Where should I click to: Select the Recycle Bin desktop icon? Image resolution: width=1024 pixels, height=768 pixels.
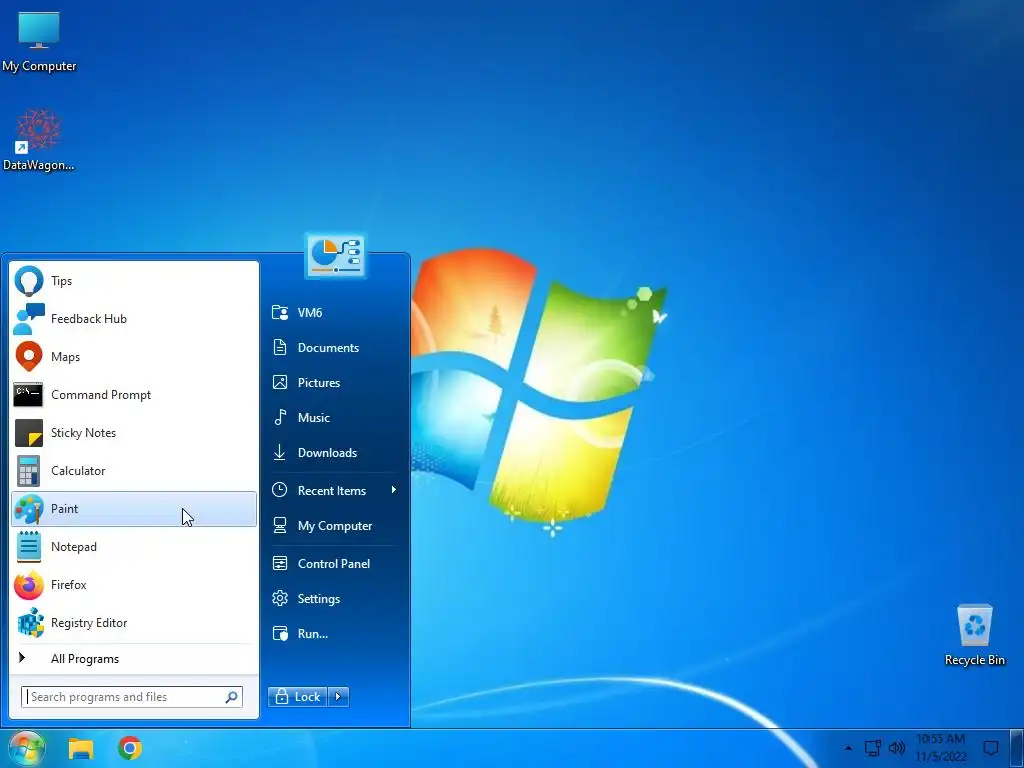(x=974, y=635)
